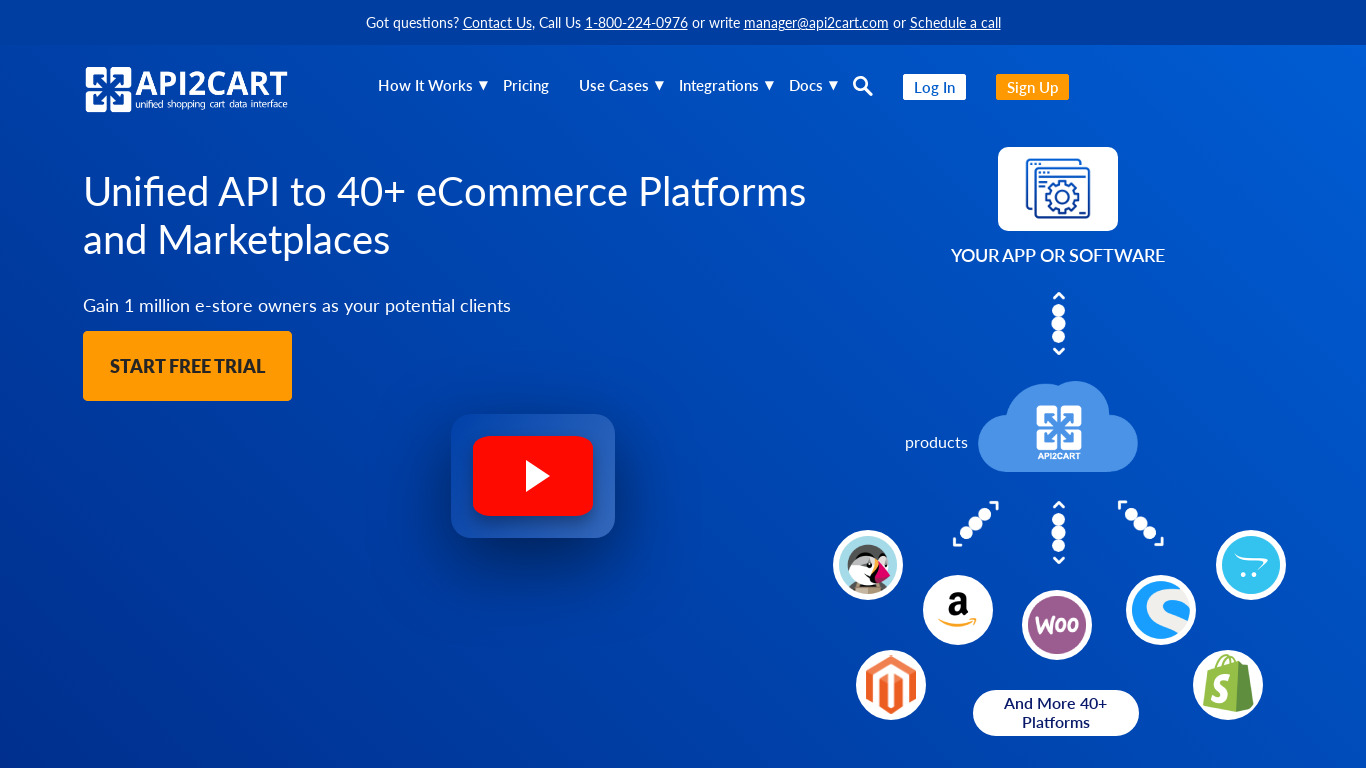
Task: Open the Docs menu item
Action: (806, 86)
